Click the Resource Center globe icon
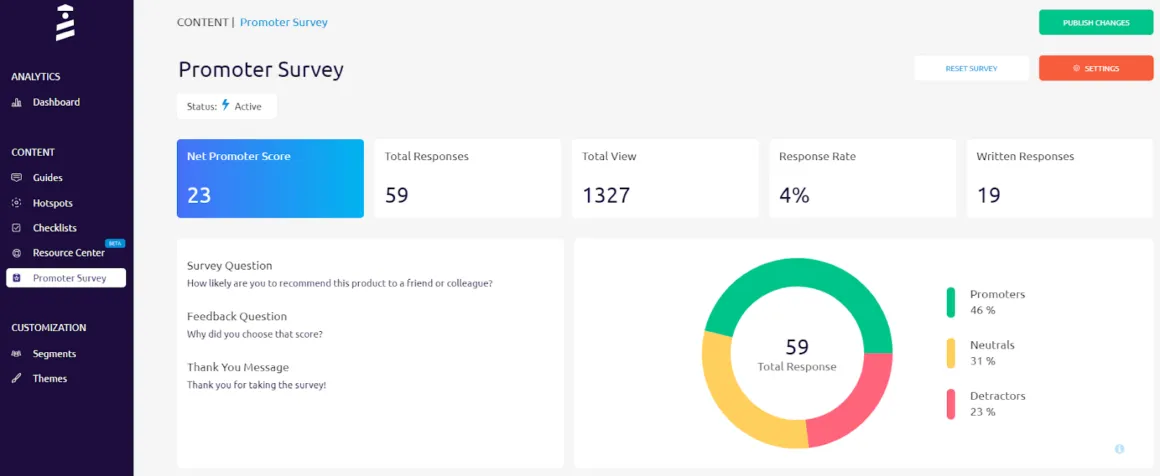The width and height of the screenshot is (1160, 476). 16,253
